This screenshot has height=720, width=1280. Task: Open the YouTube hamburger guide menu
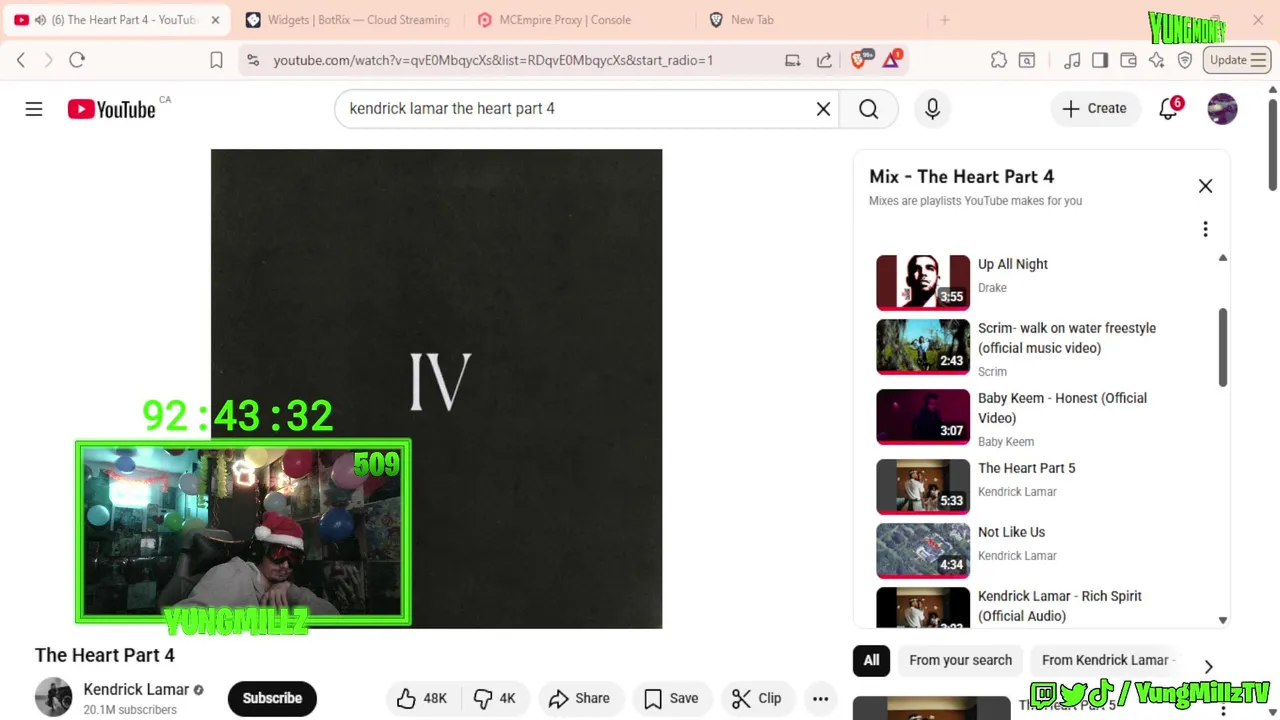(x=34, y=109)
